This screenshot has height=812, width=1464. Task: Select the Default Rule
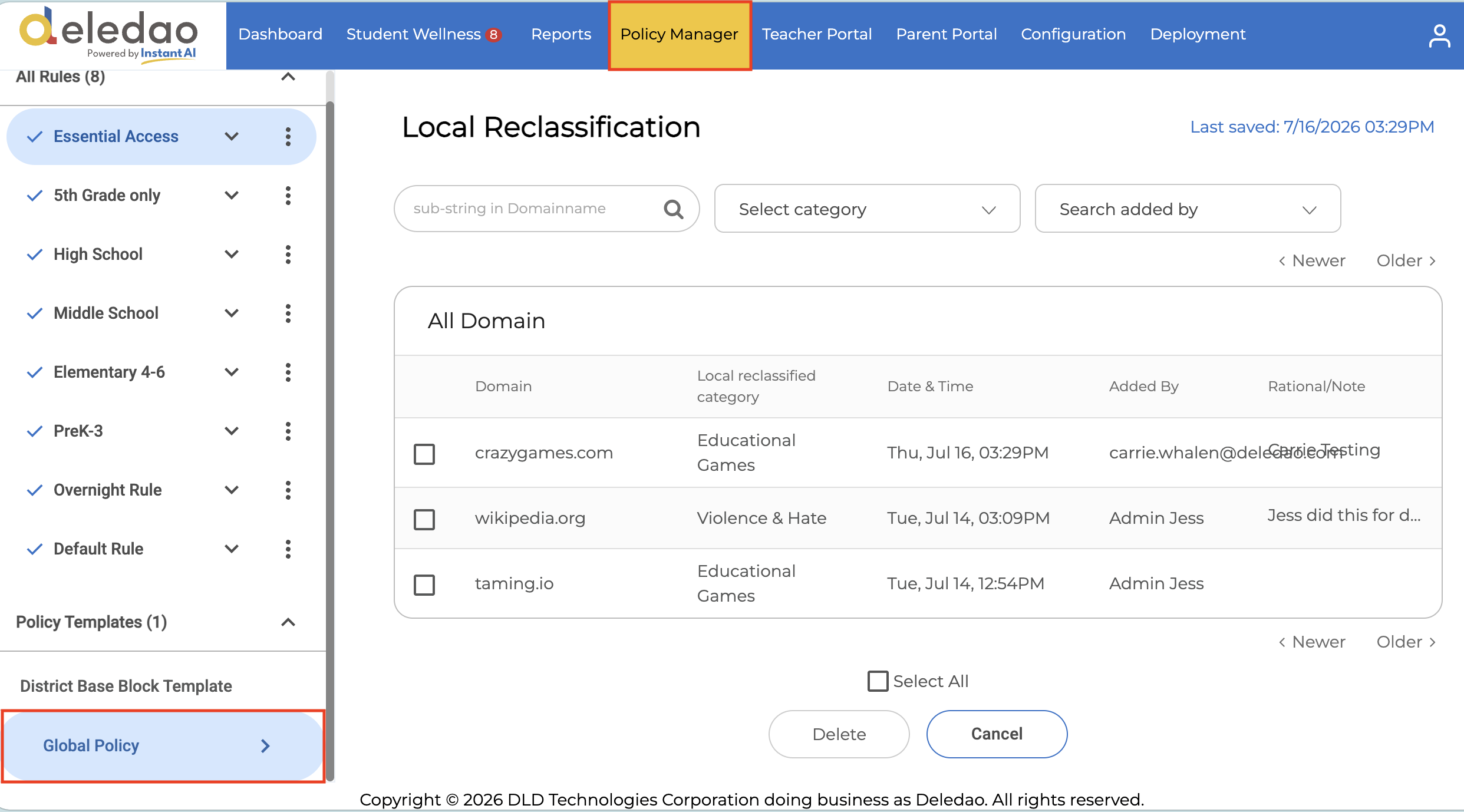point(98,549)
